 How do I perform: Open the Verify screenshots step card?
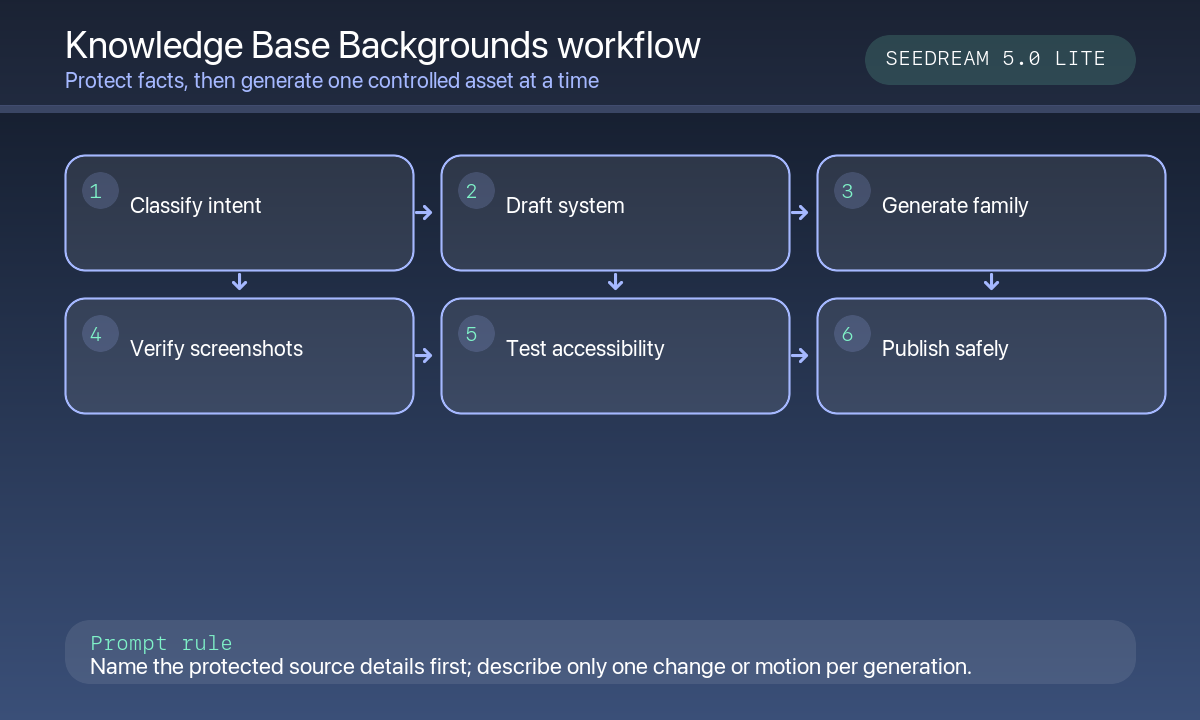(x=239, y=356)
